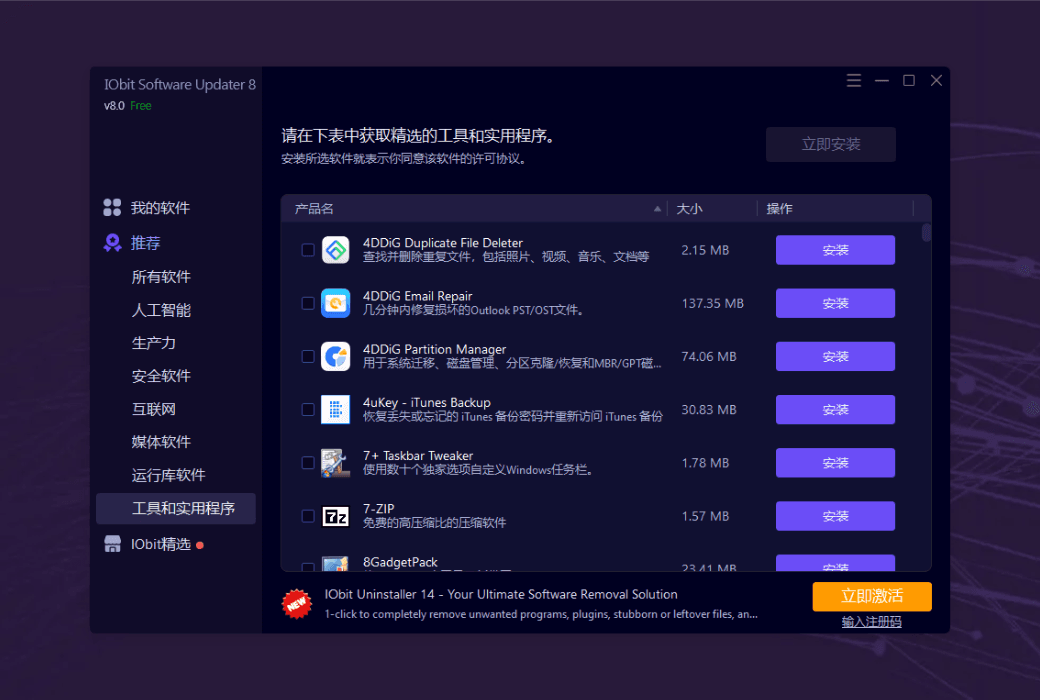Select 运行库软件 category
Viewport: 1040px width, 700px height.
[168, 475]
